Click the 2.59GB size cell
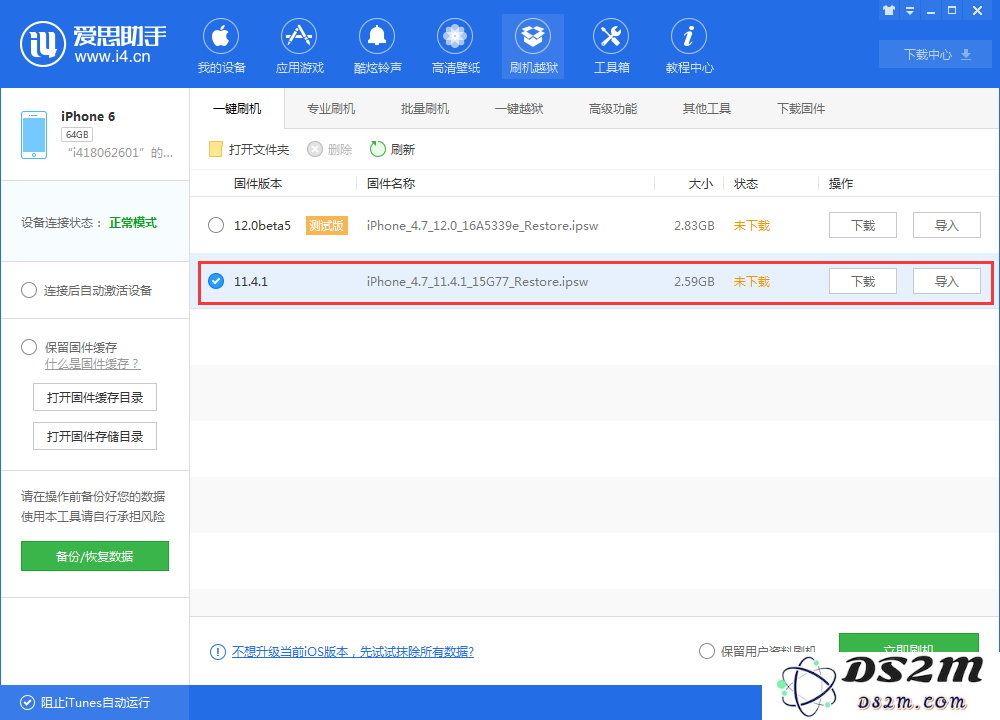 point(694,282)
